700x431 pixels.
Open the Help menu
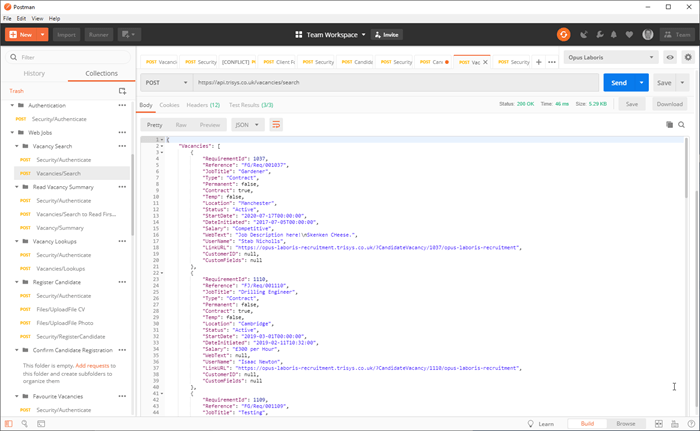(54, 18)
